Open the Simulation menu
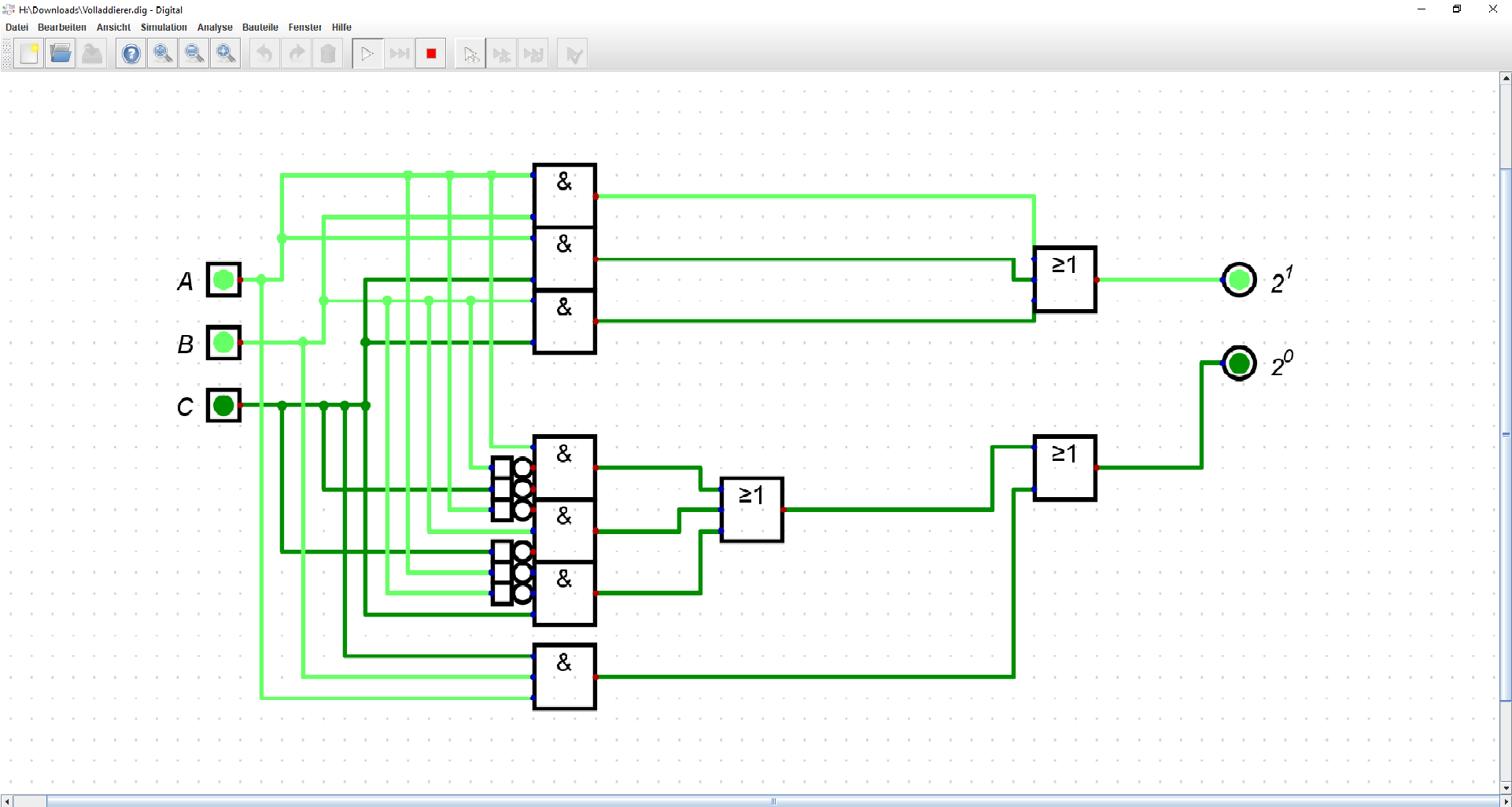The width and height of the screenshot is (1512, 807). coord(164,28)
